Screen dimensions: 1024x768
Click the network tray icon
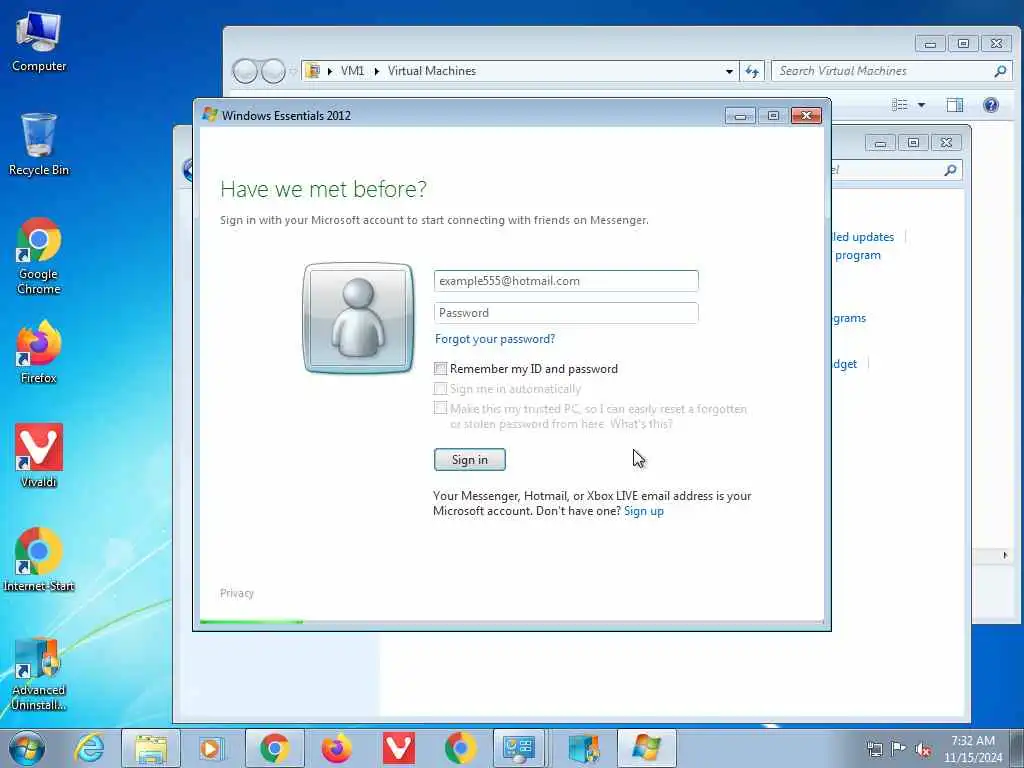[874, 749]
